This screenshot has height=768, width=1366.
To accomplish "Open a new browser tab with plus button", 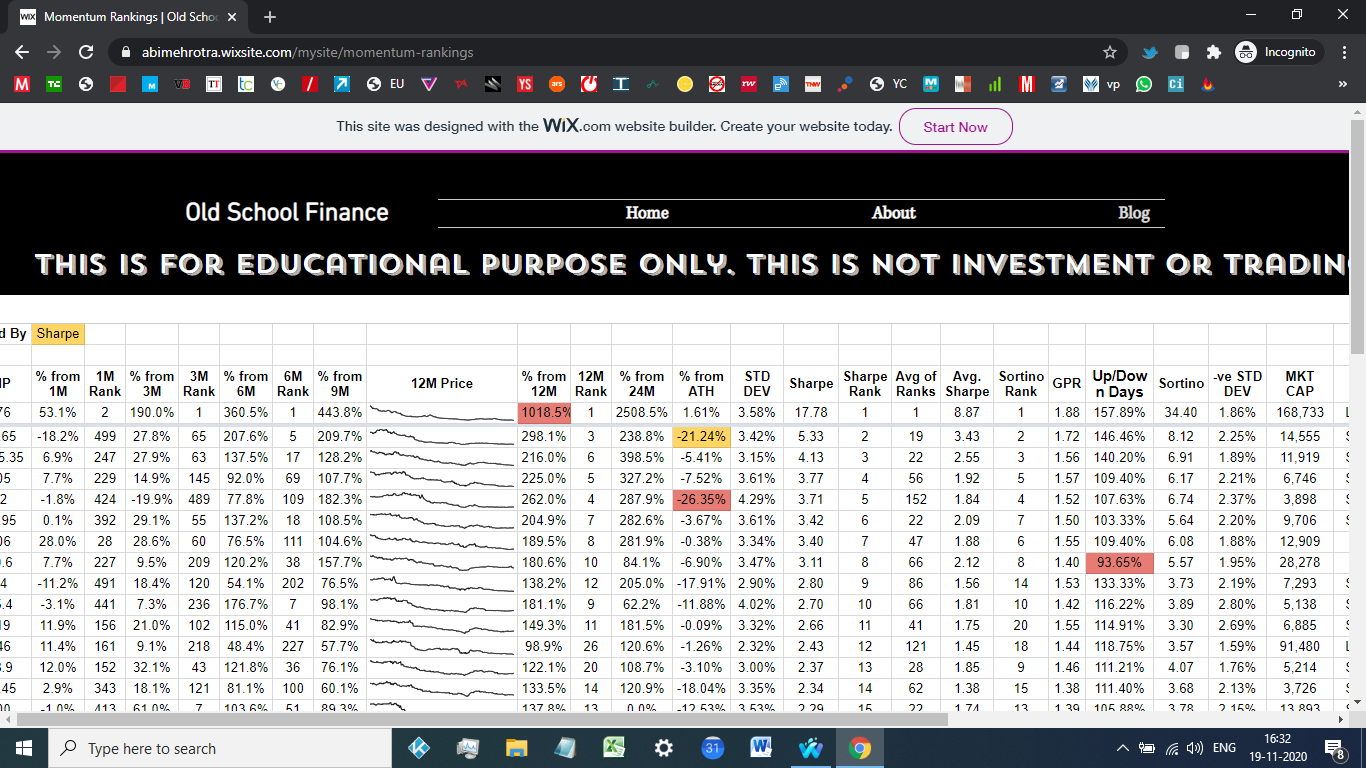I will point(270,17).
